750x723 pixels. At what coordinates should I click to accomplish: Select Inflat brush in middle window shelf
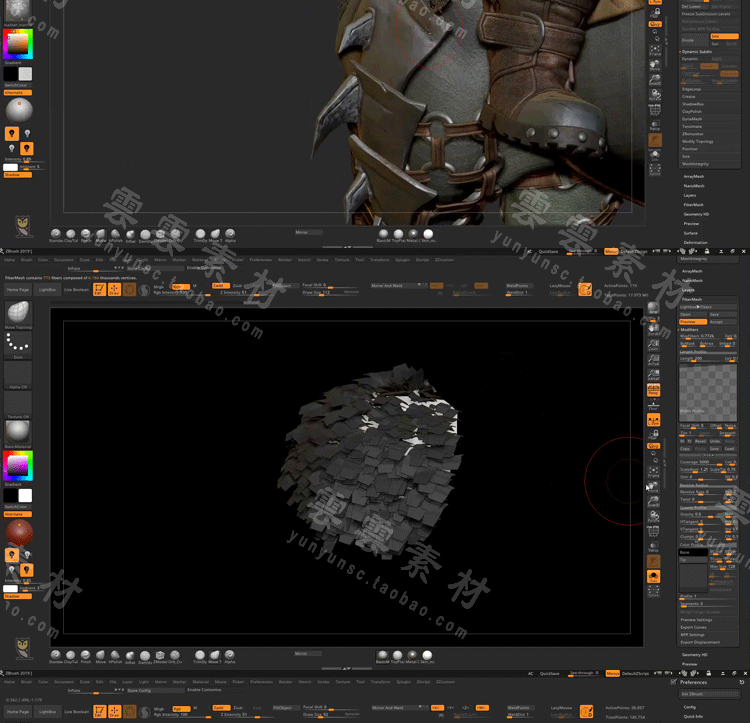point(130,657)
